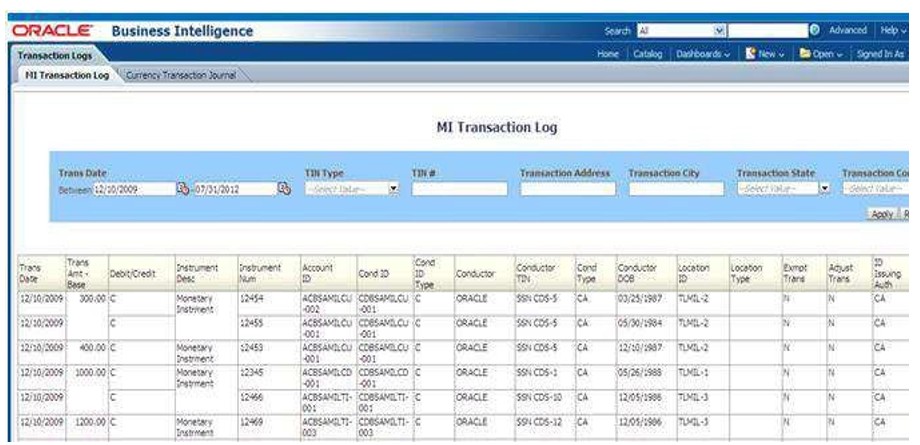Screen dimensions: 920x445
Task: Click the Trans Date column header
Action: pos(41,273)
